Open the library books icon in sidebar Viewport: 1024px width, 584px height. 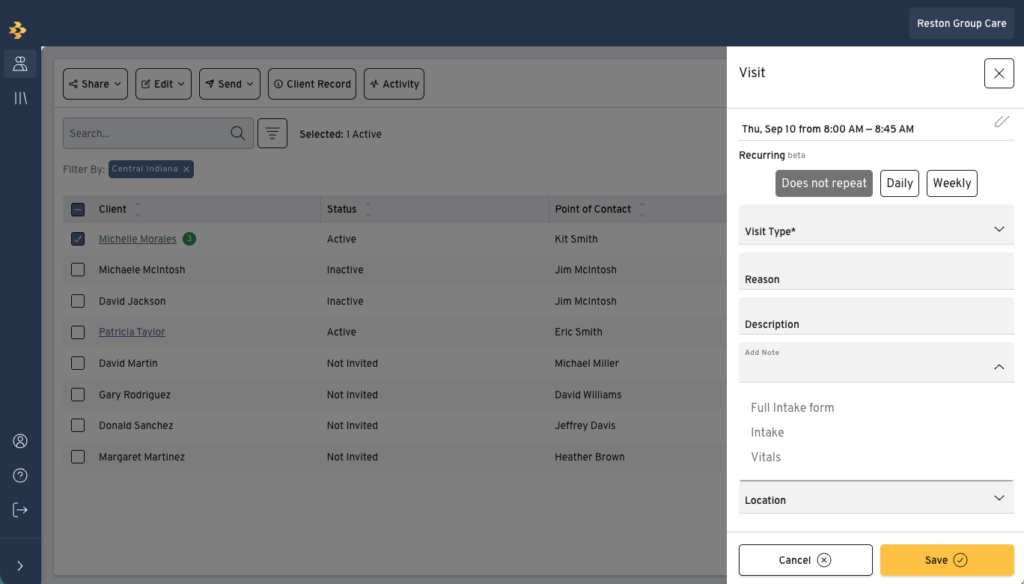coord(20,98)
